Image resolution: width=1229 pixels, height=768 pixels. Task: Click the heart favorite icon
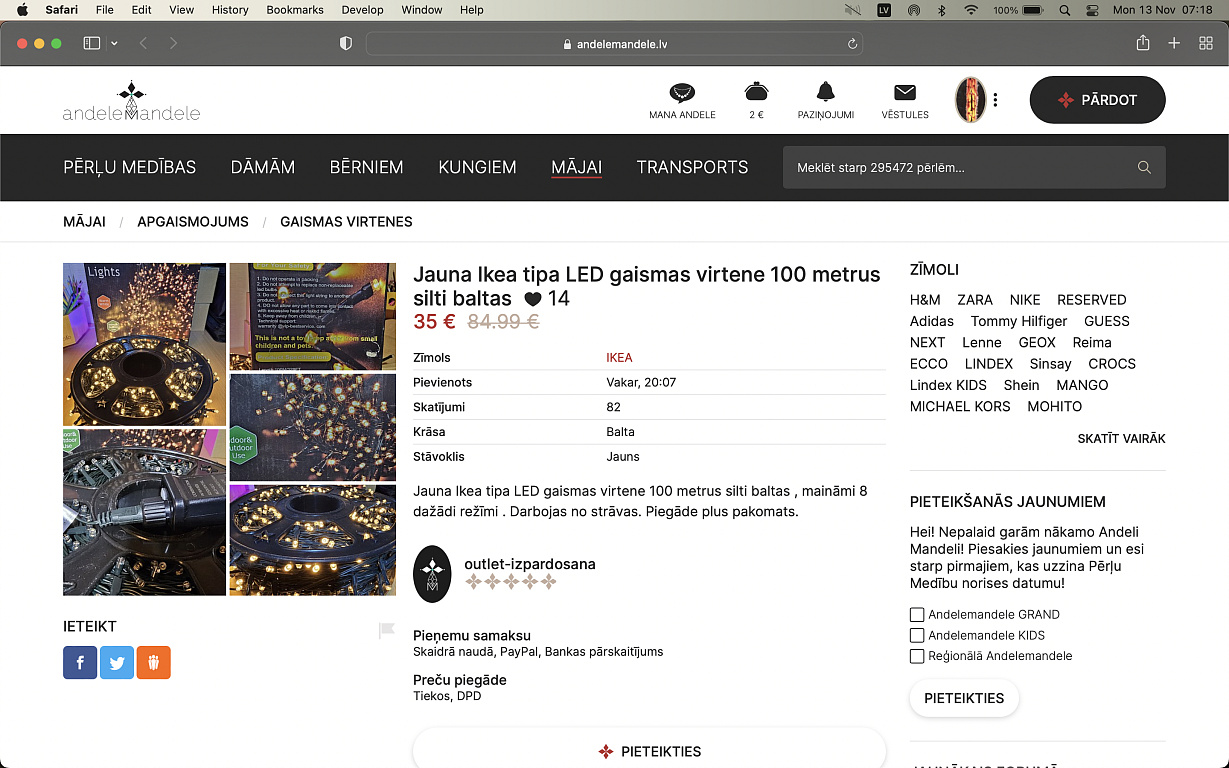[x=533, y=299]
